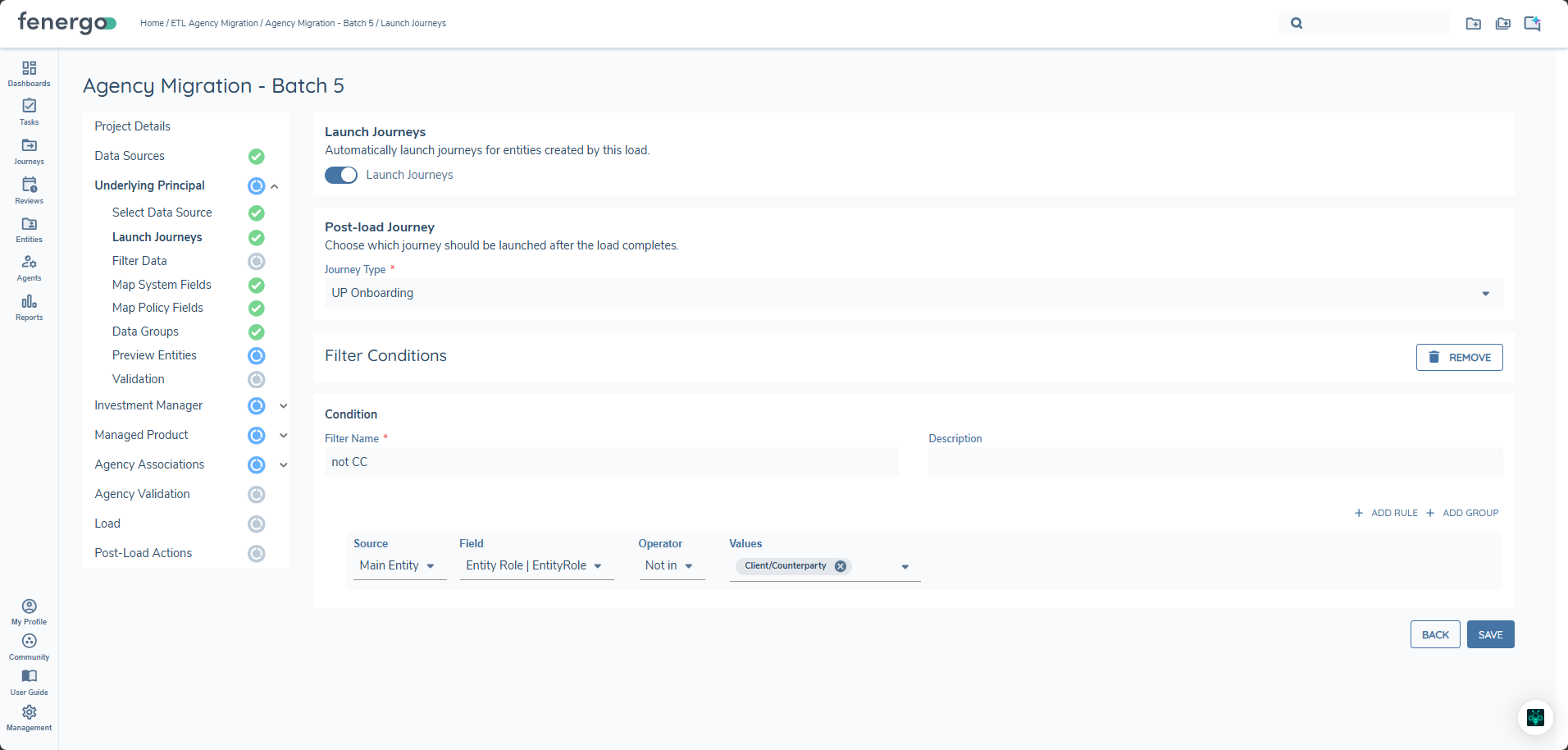Expand the Agency Associations section
The width and height of the screenshot is (1568, 750).
[283, 465]
